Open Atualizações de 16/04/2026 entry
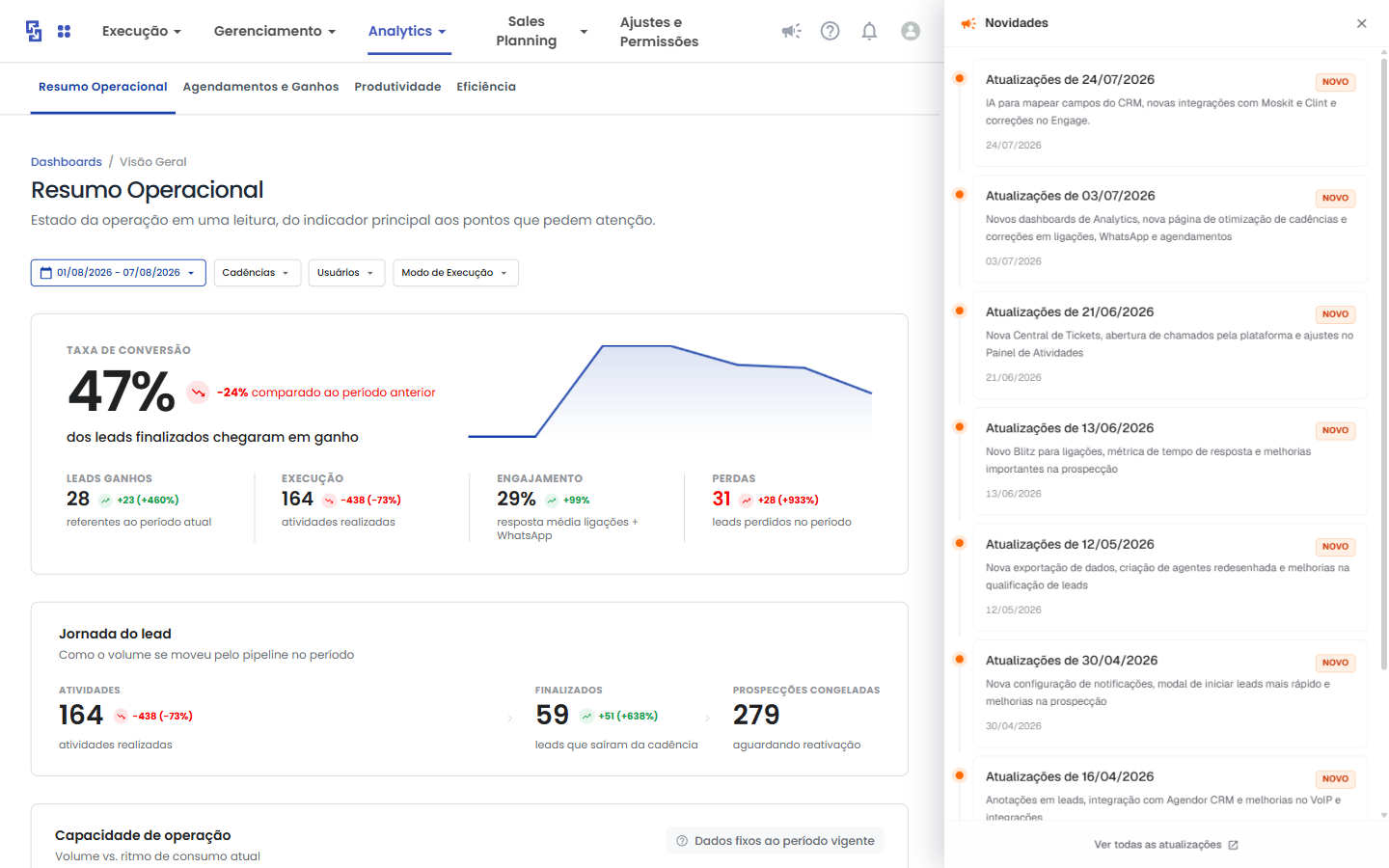 point(1171,789)
